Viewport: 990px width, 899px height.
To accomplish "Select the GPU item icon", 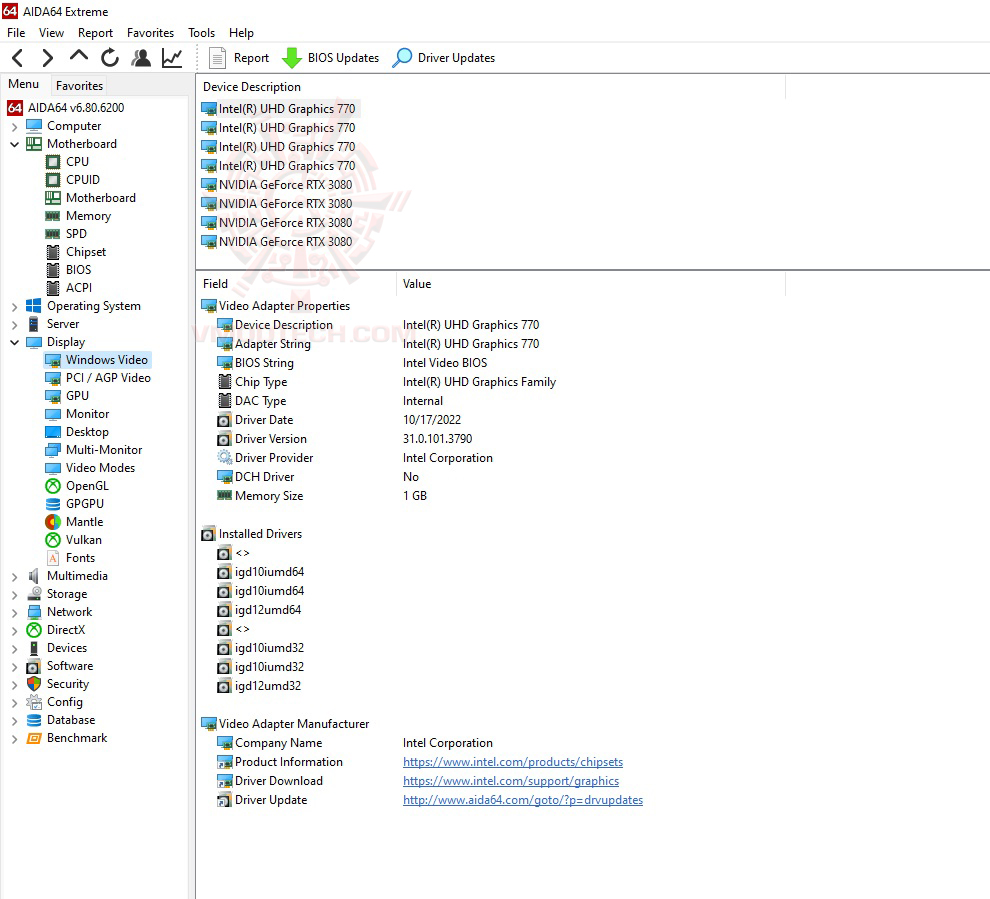I will (x=53, y=396).
